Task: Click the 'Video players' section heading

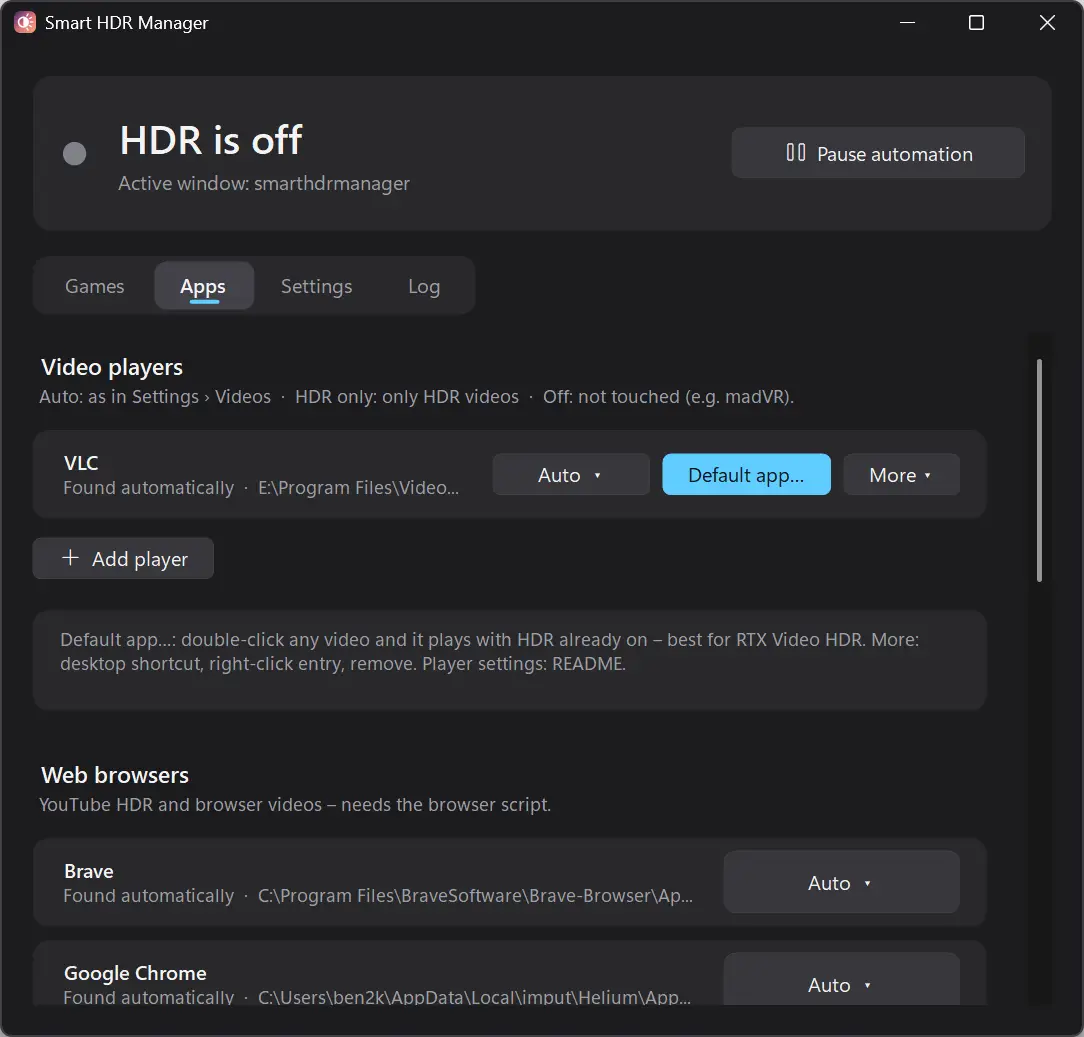Action: pos(112,367)
